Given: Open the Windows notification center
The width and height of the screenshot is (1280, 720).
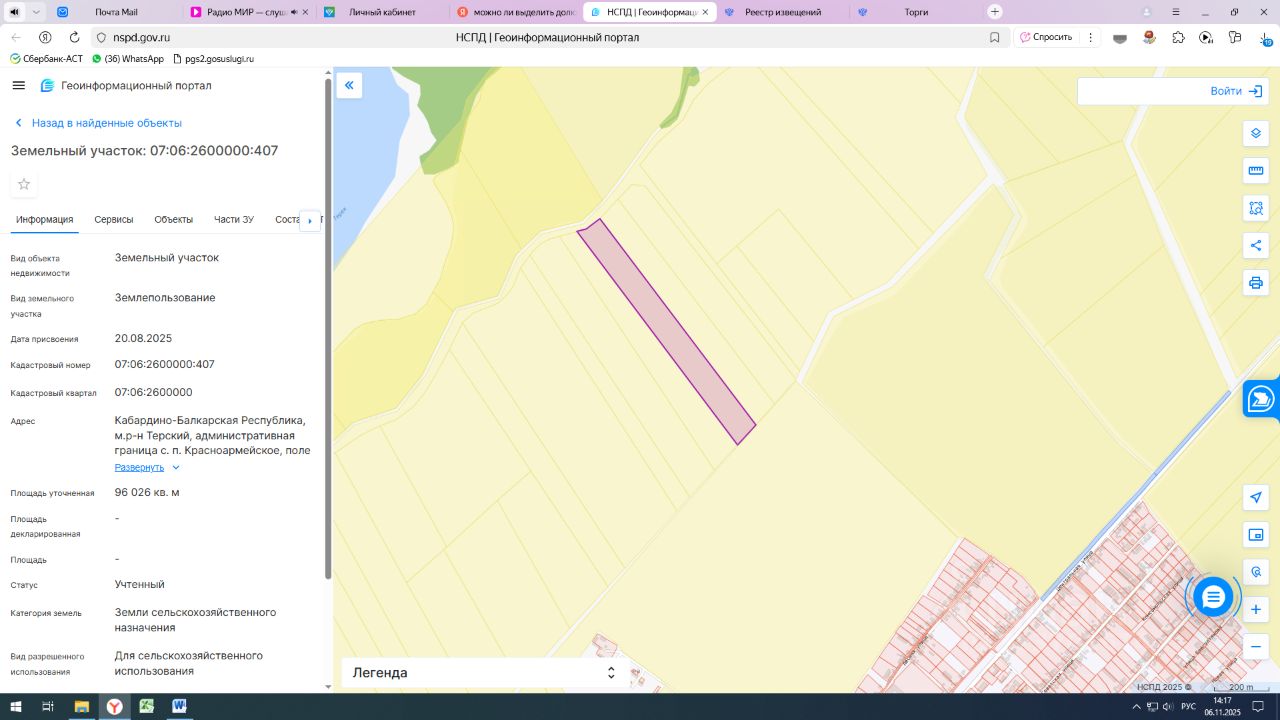Looking at the screenshot, I should tap(1259, 706).
